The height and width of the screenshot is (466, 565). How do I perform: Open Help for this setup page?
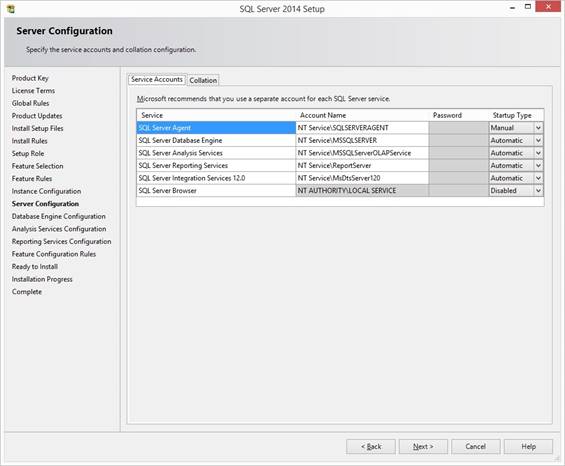point(528,447)
